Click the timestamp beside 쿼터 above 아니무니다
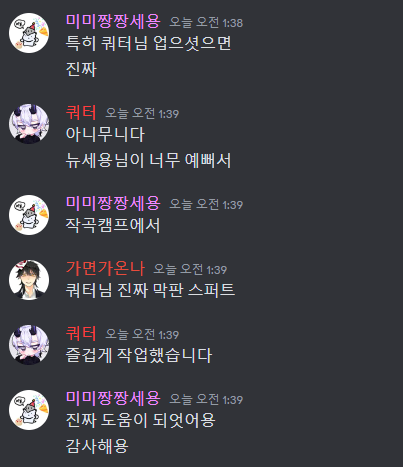This screenshot has width=403, height=467. point(142,113)
